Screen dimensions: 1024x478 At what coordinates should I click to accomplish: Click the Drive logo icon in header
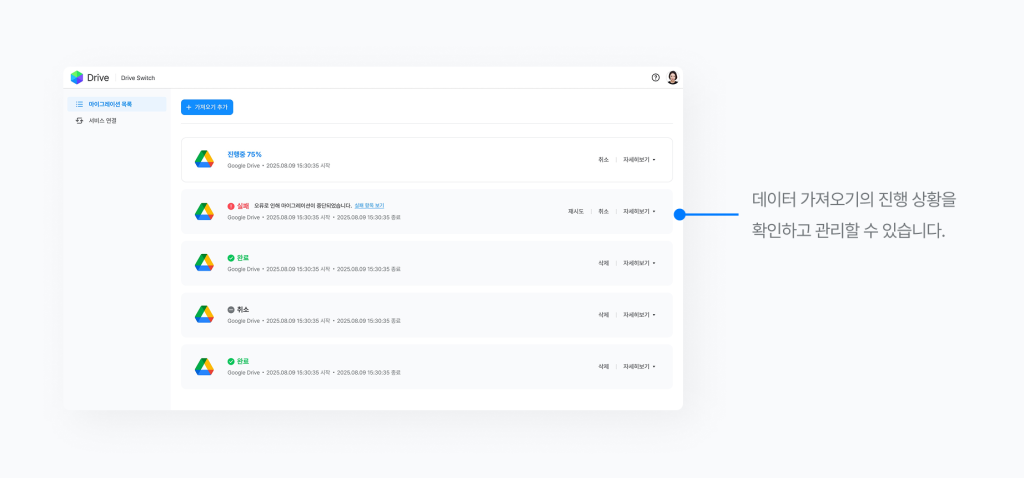pyautogui.click(x=77, y=78)
